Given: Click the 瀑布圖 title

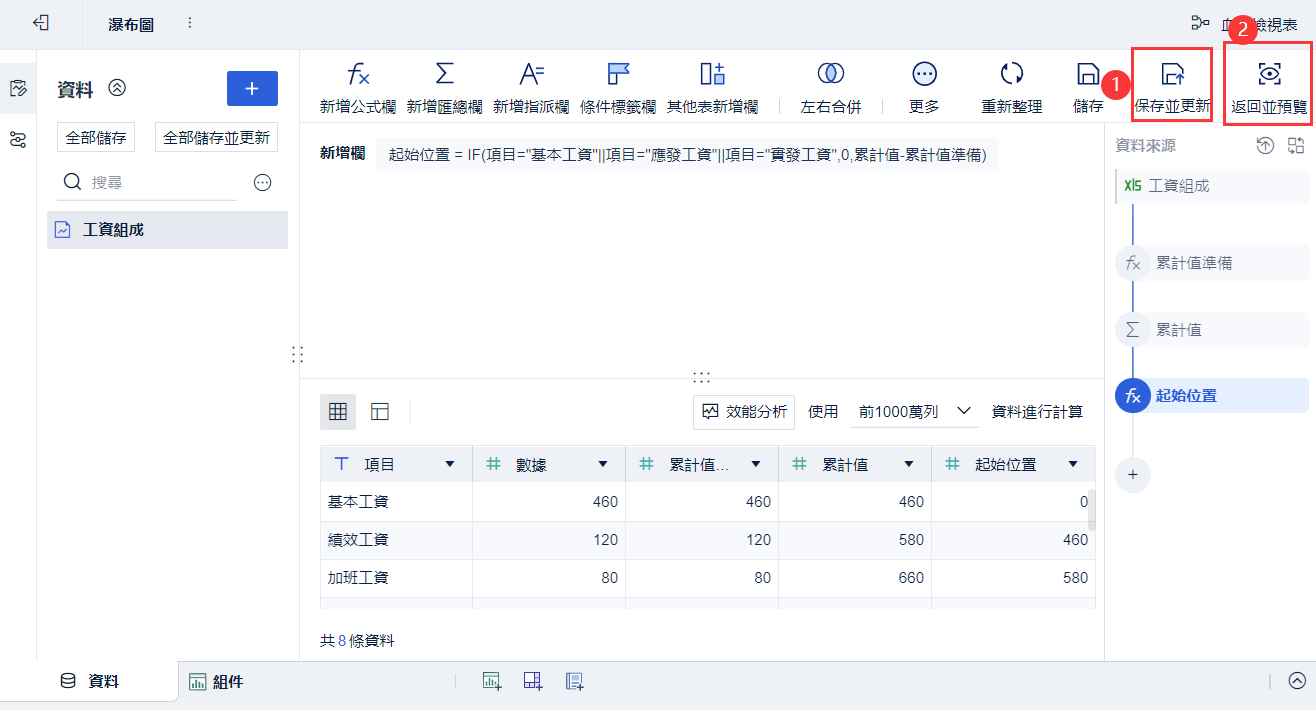Looking at the screenshot, I should tap(131, 24).
